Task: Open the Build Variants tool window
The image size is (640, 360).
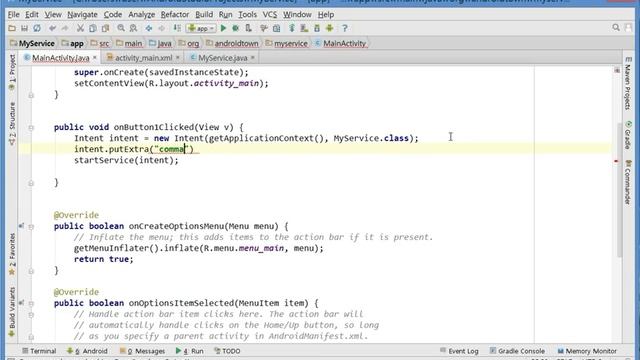Action: point(12,312)
